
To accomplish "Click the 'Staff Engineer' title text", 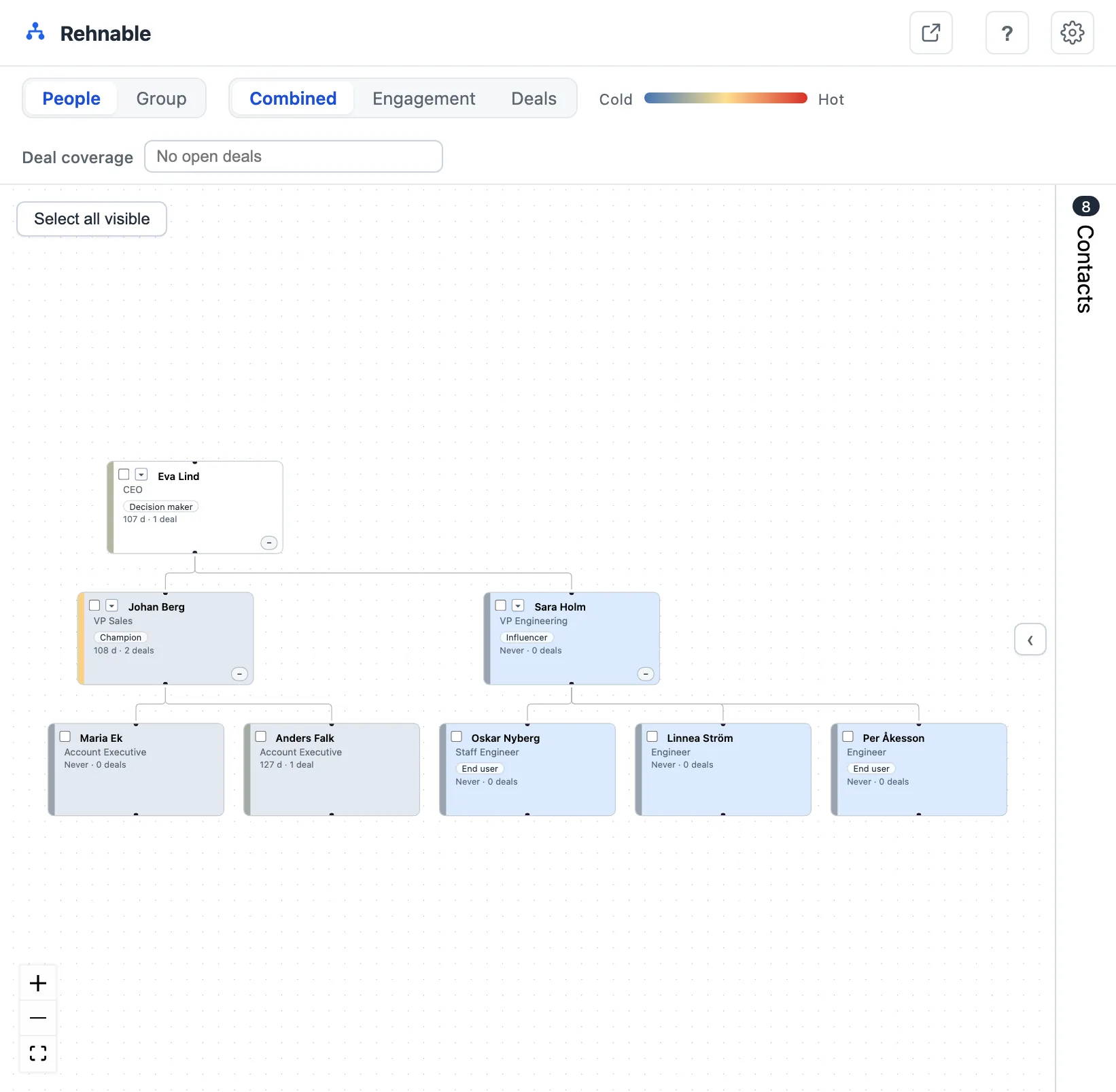I will click(487, 752).
